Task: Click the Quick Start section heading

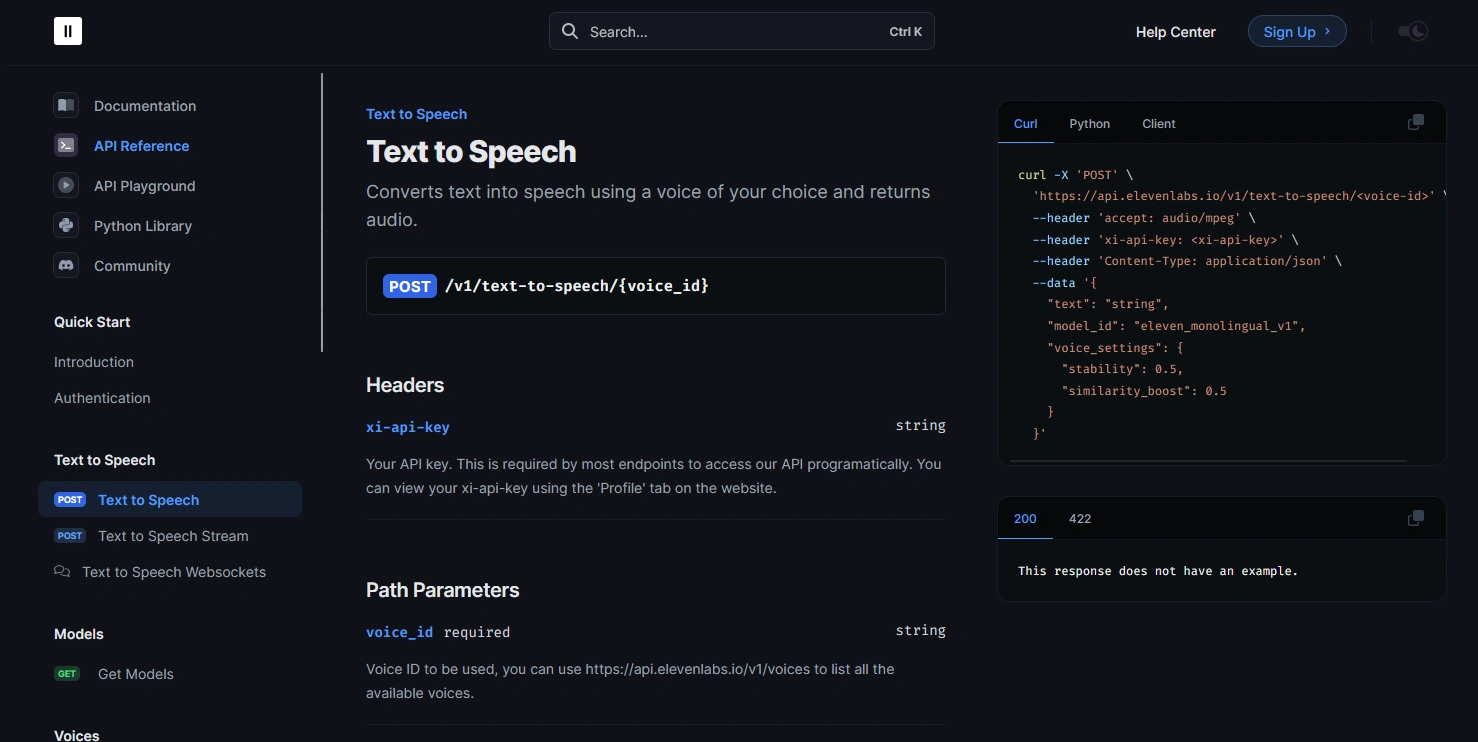Action: click(92, 322)
